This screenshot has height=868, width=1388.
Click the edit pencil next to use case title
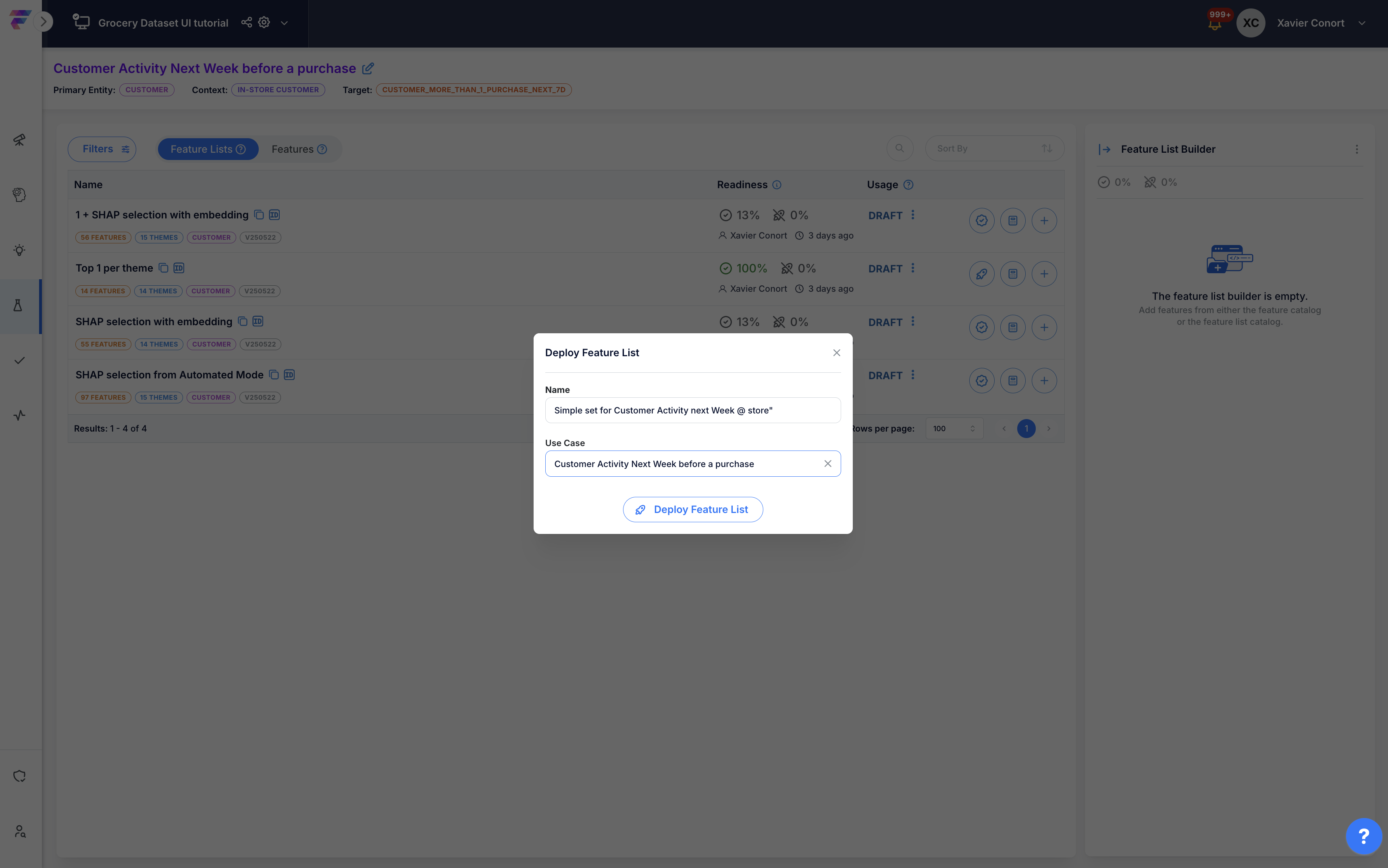tap(368, 69)
